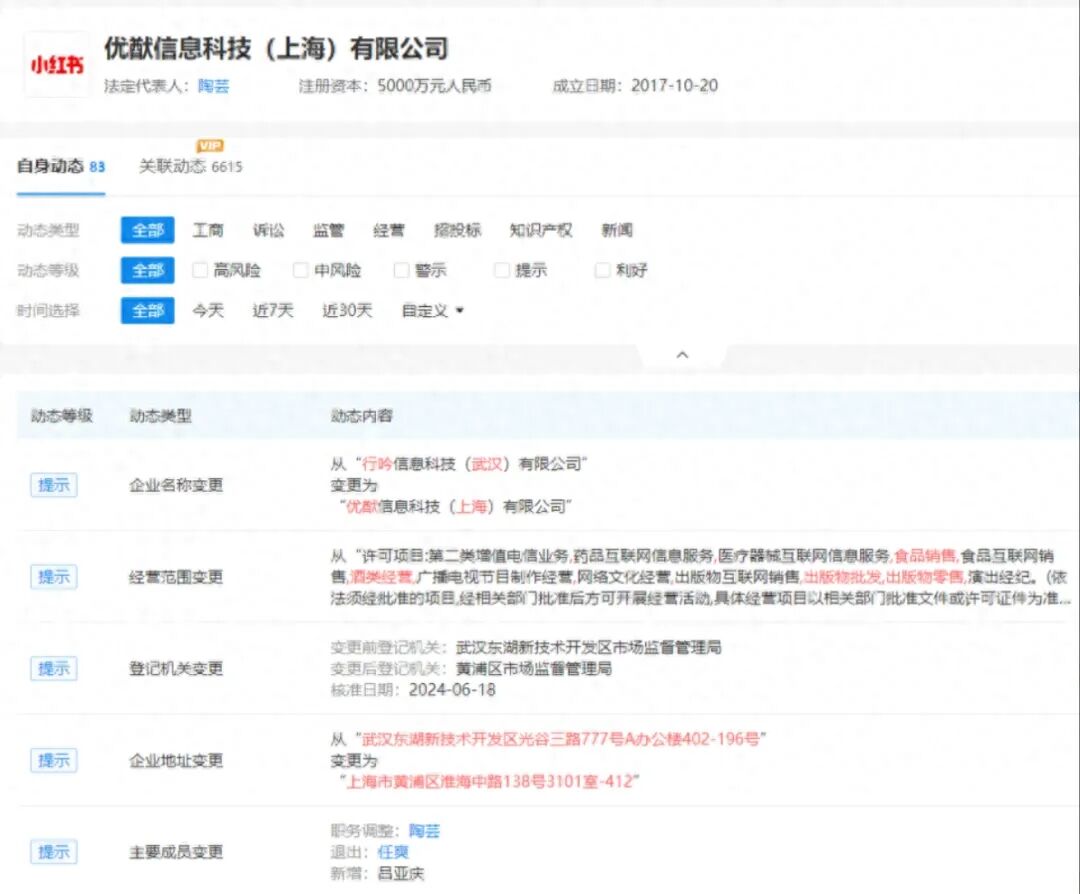The width and height of the screenshot is (1080, 894).
Task: Open the 自定义 time range dropdown
Action: 433,311
